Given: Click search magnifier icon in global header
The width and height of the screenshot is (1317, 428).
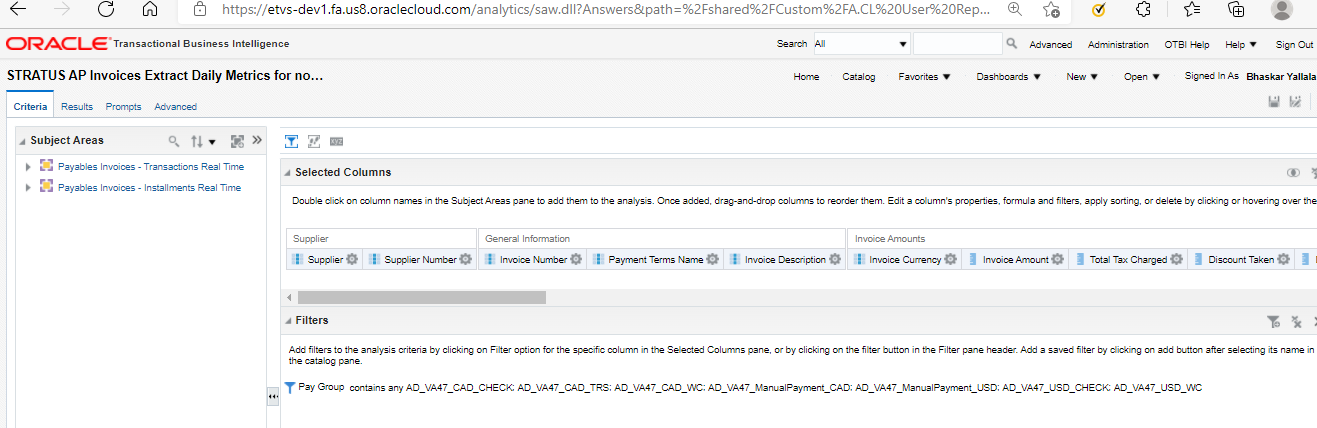Looking at the screenshot, I should pyautogui.click(x=1012, y=44).
